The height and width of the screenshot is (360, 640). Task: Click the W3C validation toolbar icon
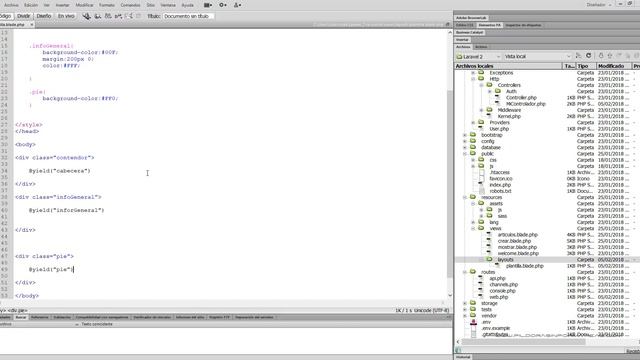(x=118, y=16)
